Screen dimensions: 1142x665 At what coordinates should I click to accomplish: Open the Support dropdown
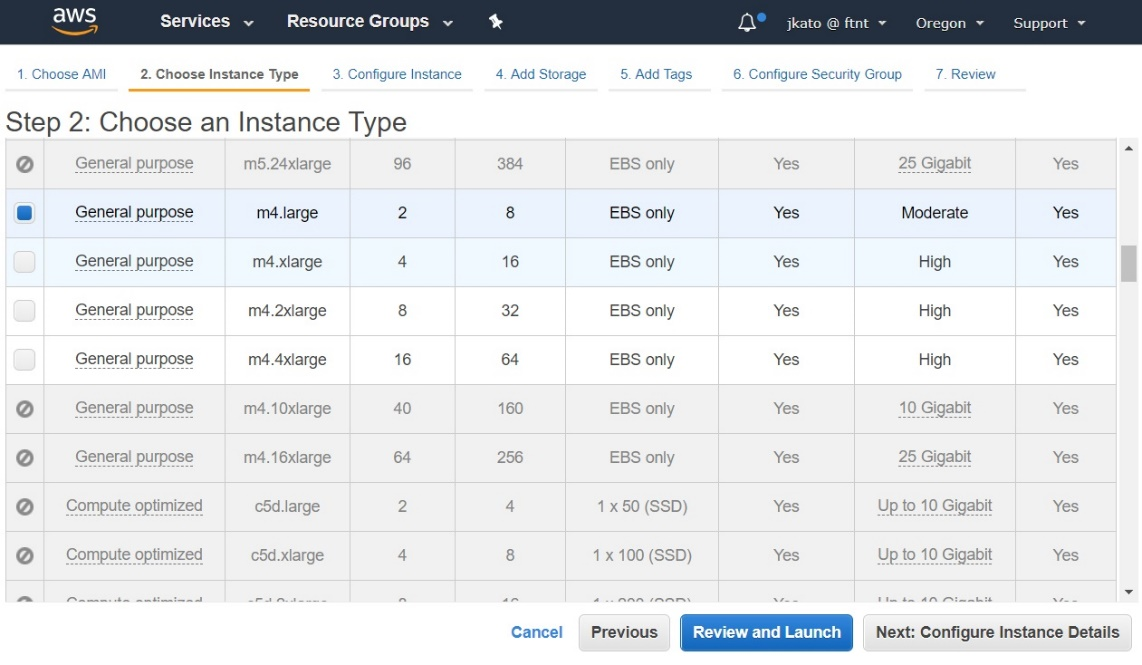[1047, 22]
